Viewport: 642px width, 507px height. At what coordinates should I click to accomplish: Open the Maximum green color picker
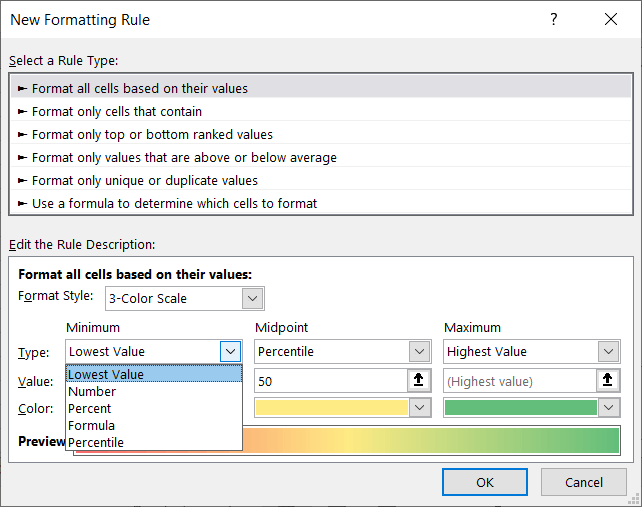click(x=608, y=408)
